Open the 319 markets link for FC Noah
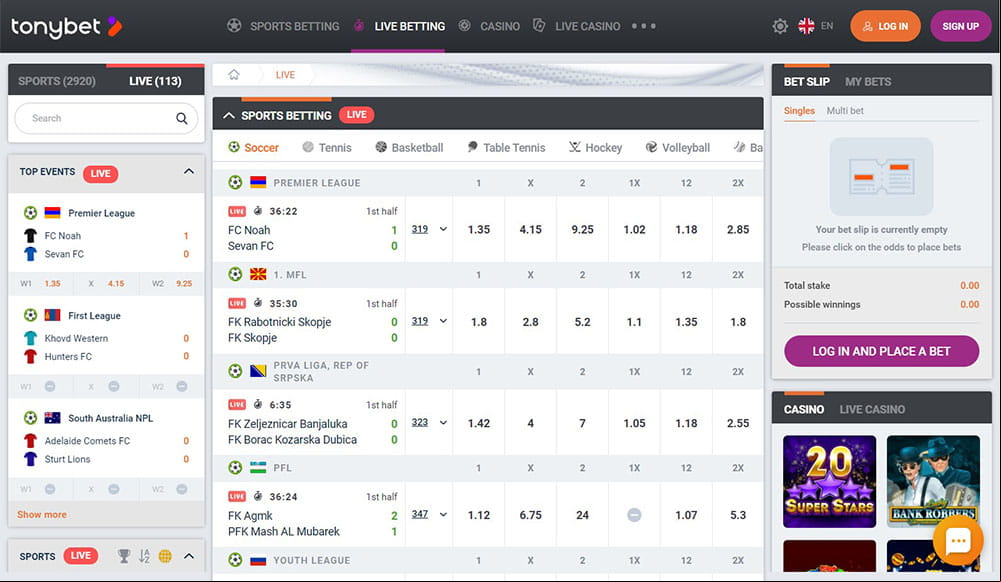The width and height of the screenshot is (1001, 582). click(x=419, y=229)
